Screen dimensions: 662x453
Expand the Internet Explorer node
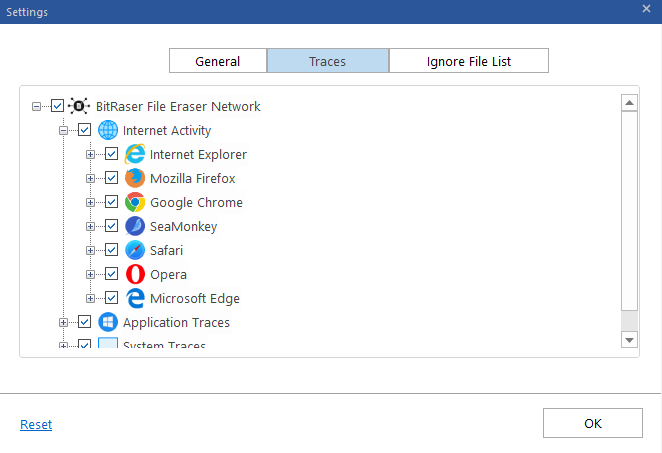pyautogui.click(x=90, y=155)
